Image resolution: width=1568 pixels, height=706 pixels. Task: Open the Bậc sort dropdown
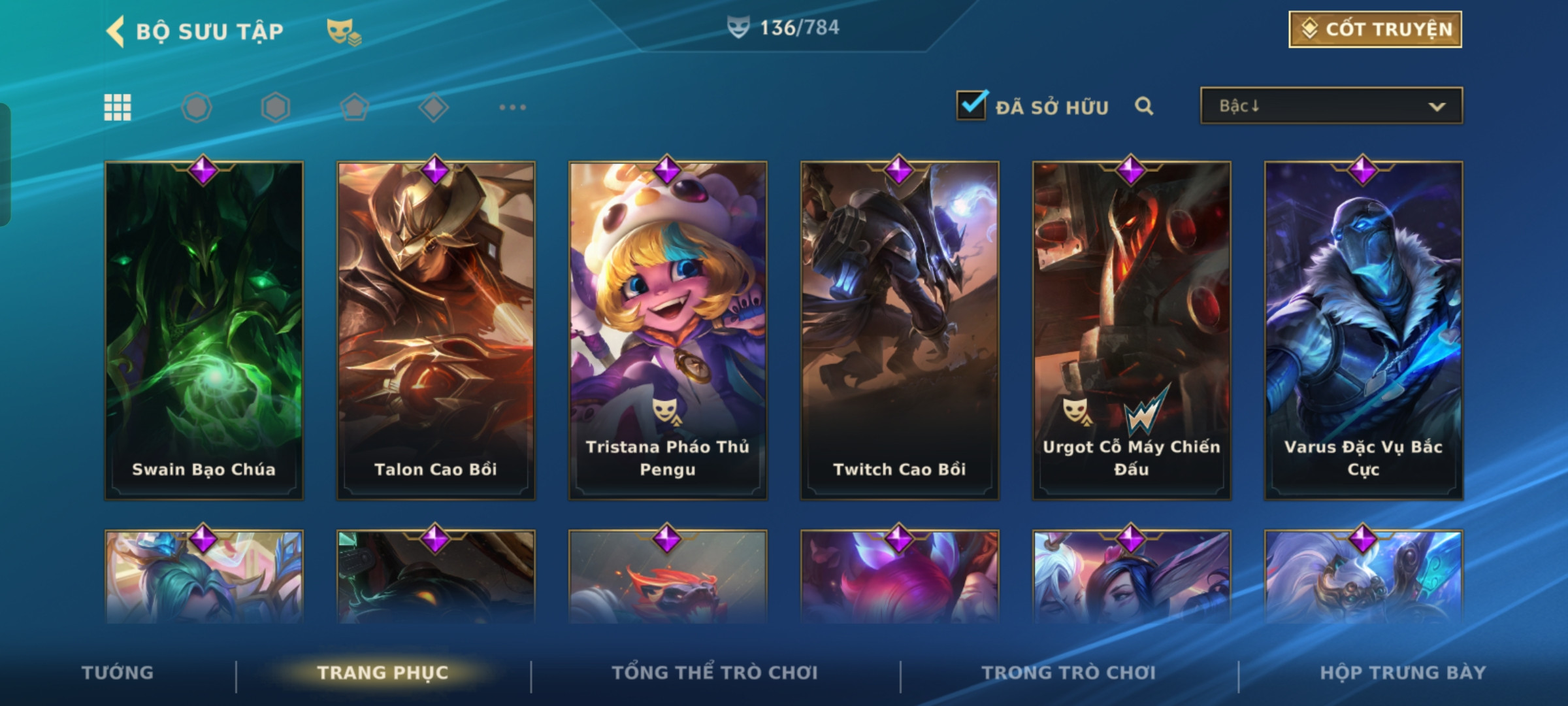tap(1331, 106)
